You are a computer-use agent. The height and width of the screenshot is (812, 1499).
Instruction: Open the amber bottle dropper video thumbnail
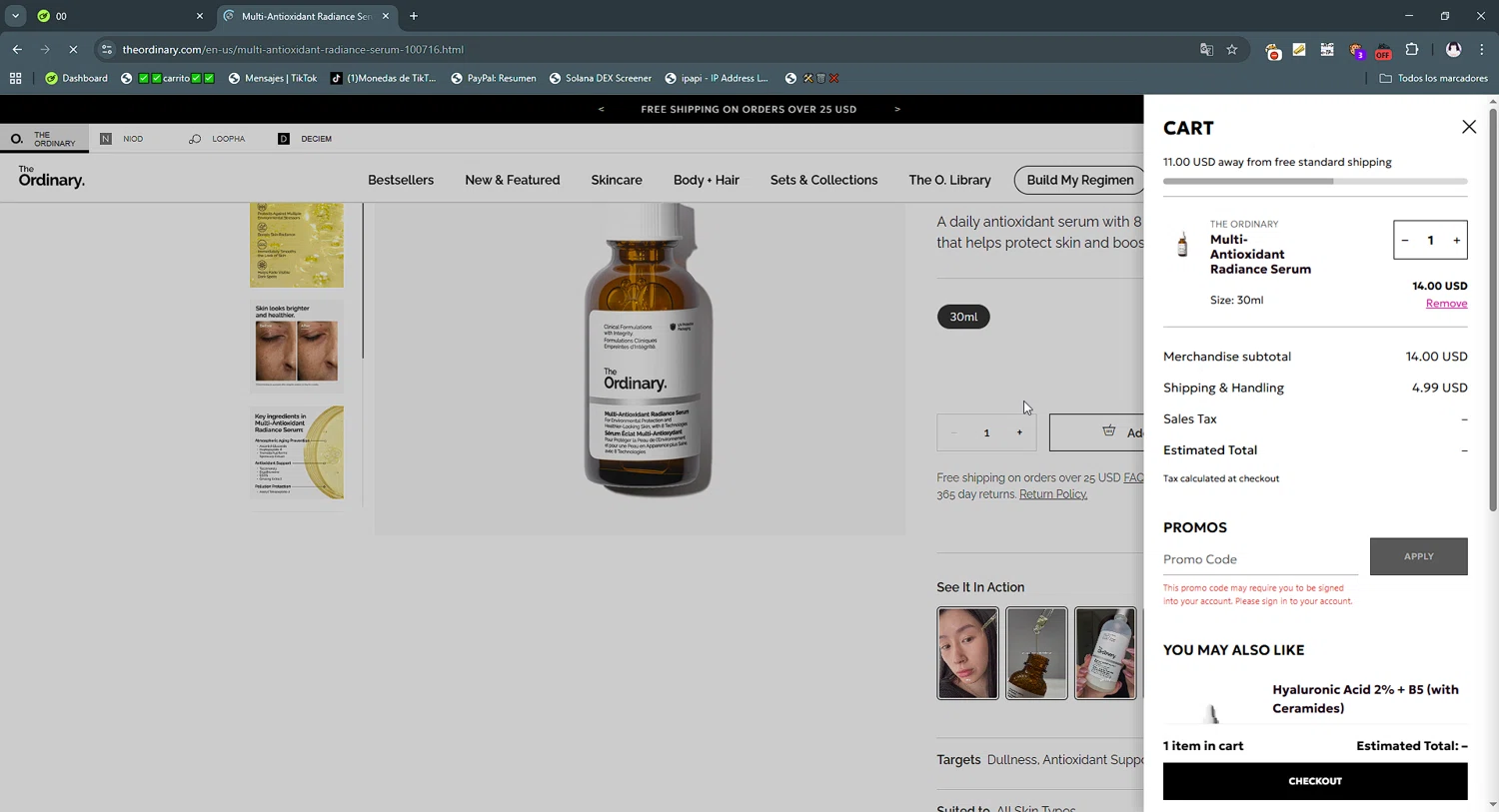tap(1036, 653)
